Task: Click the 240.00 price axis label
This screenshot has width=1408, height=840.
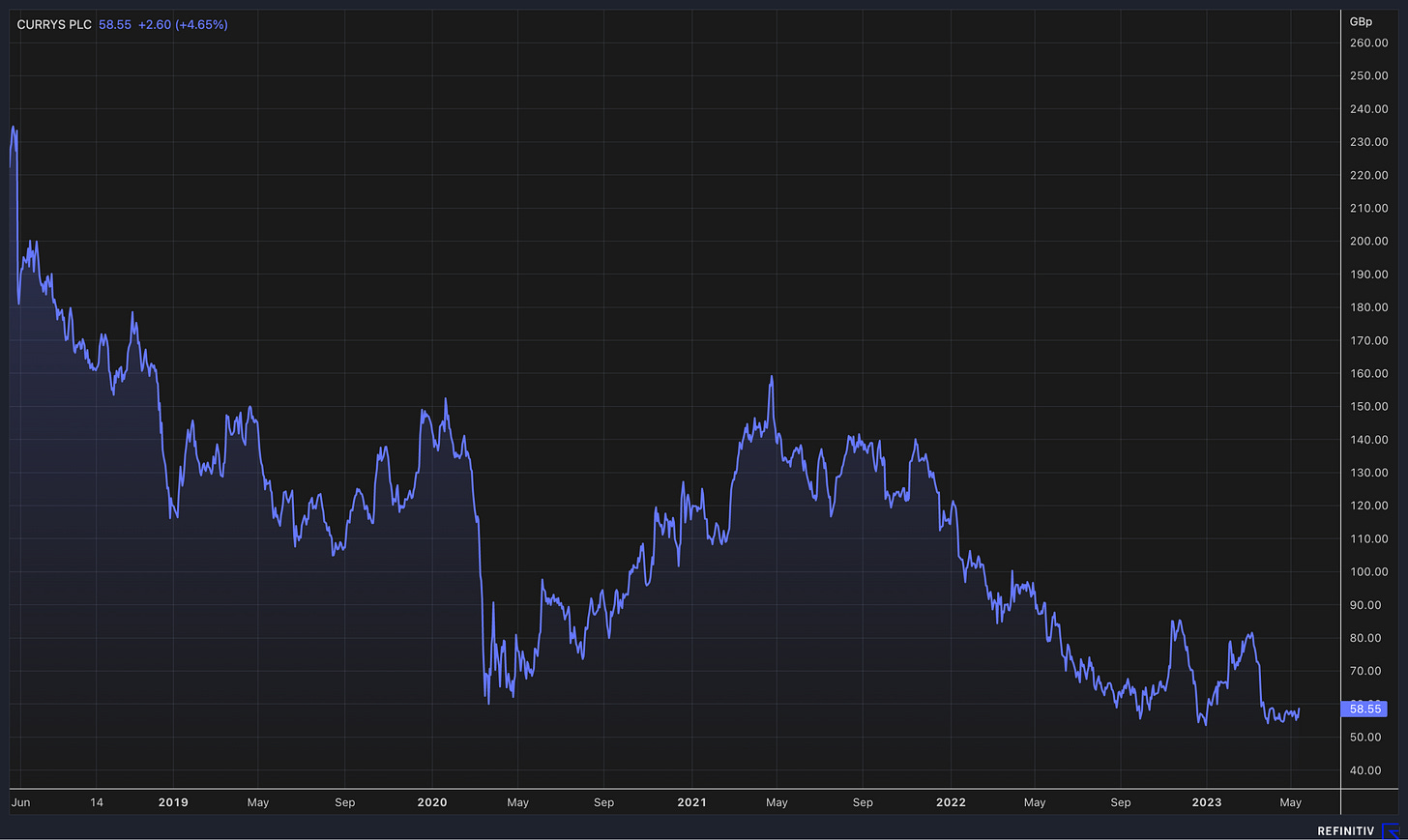Action: pyautogui.click(x=1369, y=109)
